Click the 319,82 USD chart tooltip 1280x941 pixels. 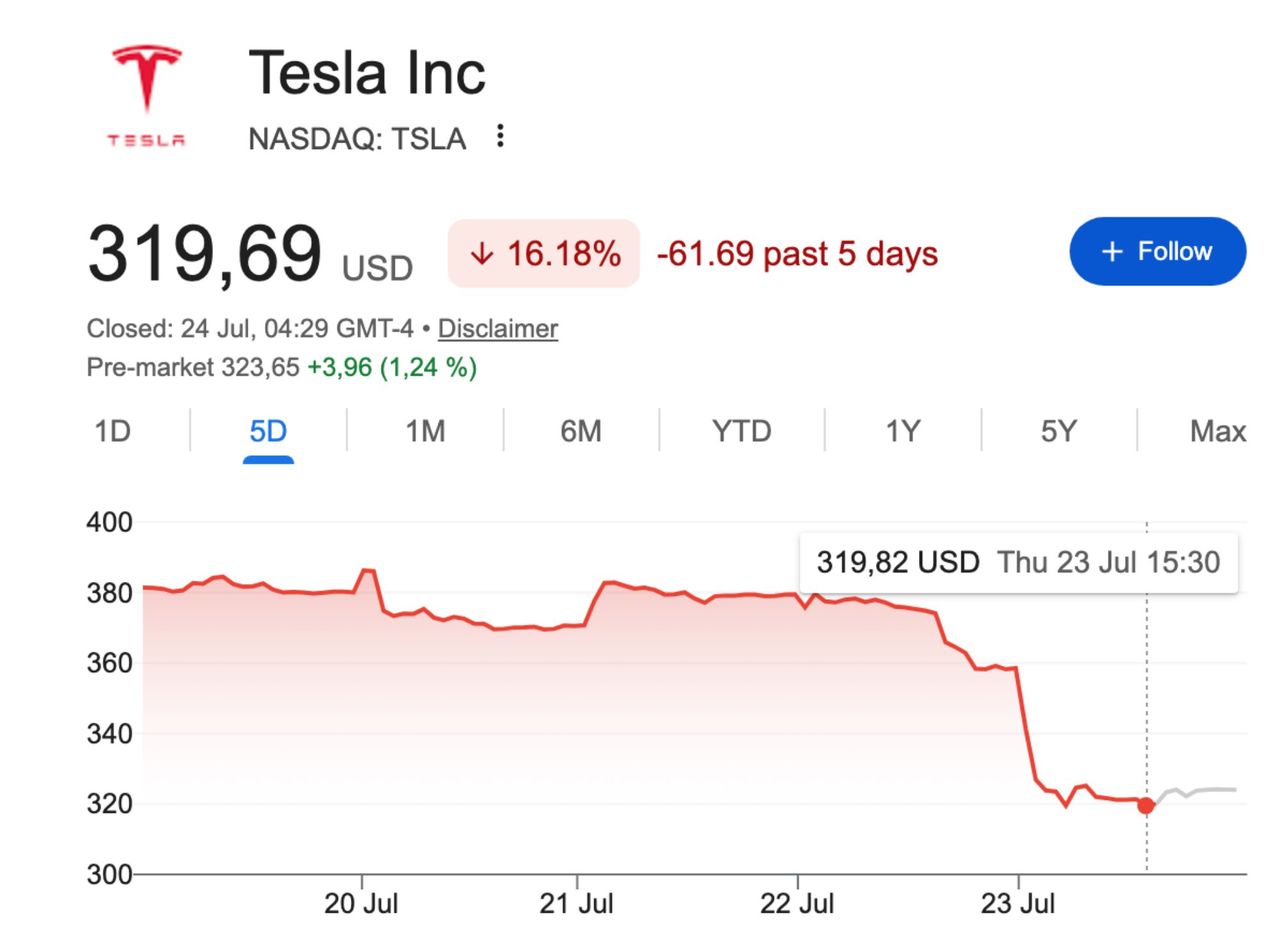(x=1019, y=562)
